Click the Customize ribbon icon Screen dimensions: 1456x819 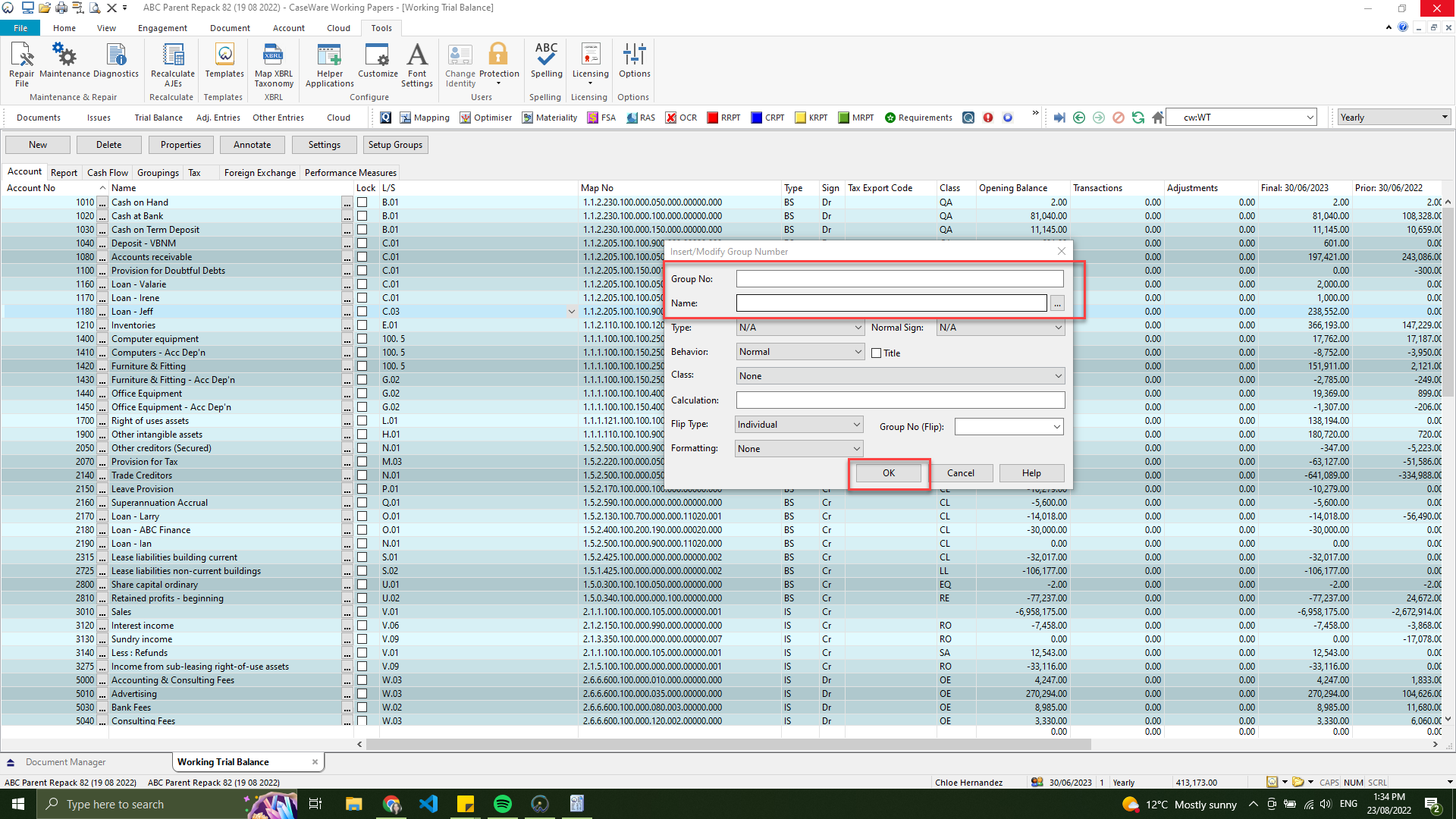tap(378, 61)
